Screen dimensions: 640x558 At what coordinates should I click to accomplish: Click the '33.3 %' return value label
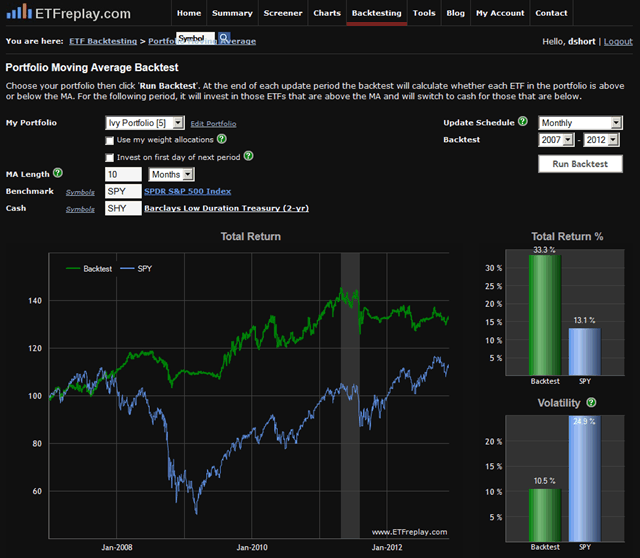point(544,250)
